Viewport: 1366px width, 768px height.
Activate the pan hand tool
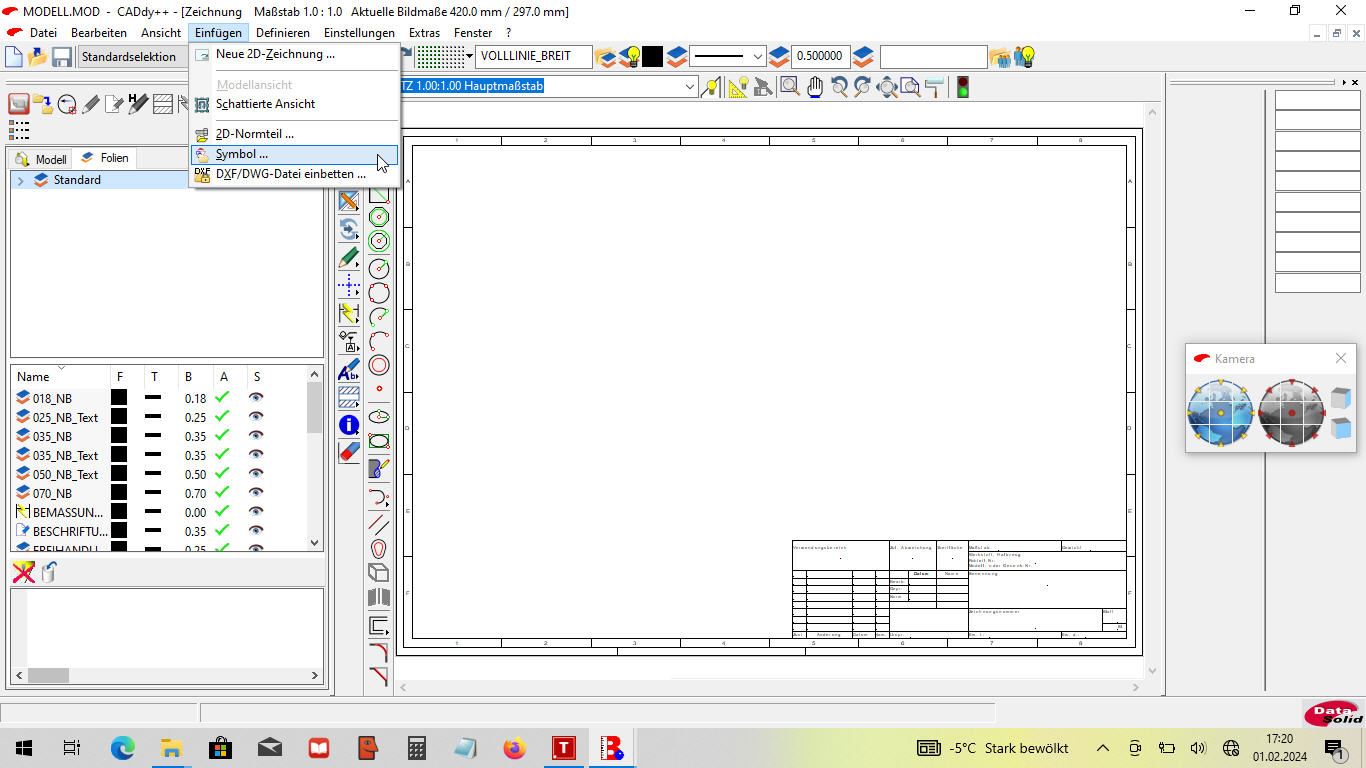click(x=815, y=87)
